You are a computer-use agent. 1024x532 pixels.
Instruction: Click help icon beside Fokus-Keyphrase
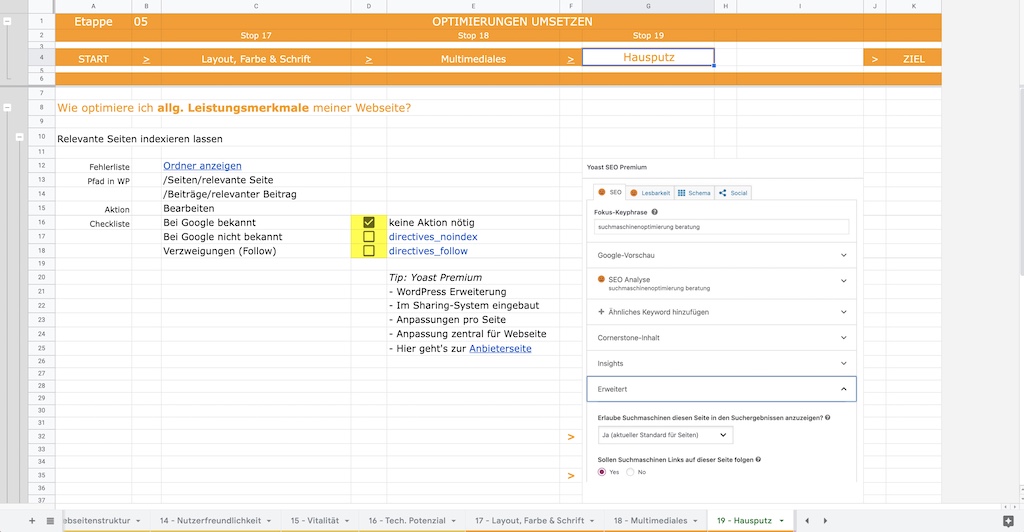click(654, 212)
